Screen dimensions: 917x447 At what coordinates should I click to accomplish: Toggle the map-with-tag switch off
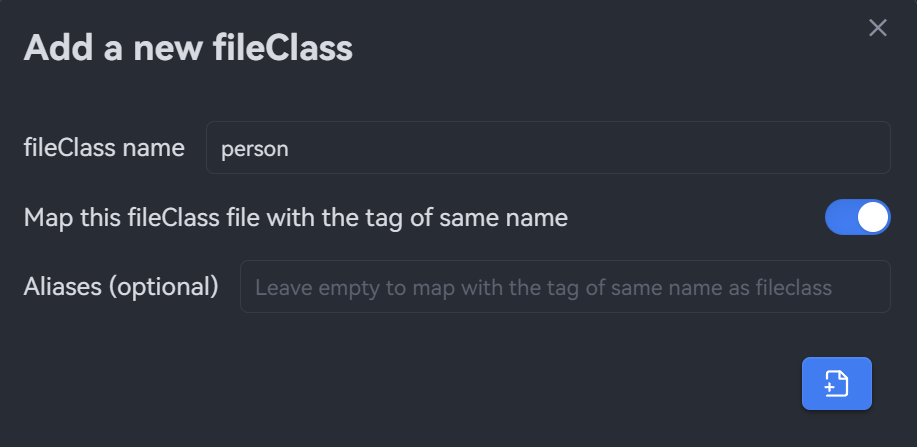(x=857, y=217)
